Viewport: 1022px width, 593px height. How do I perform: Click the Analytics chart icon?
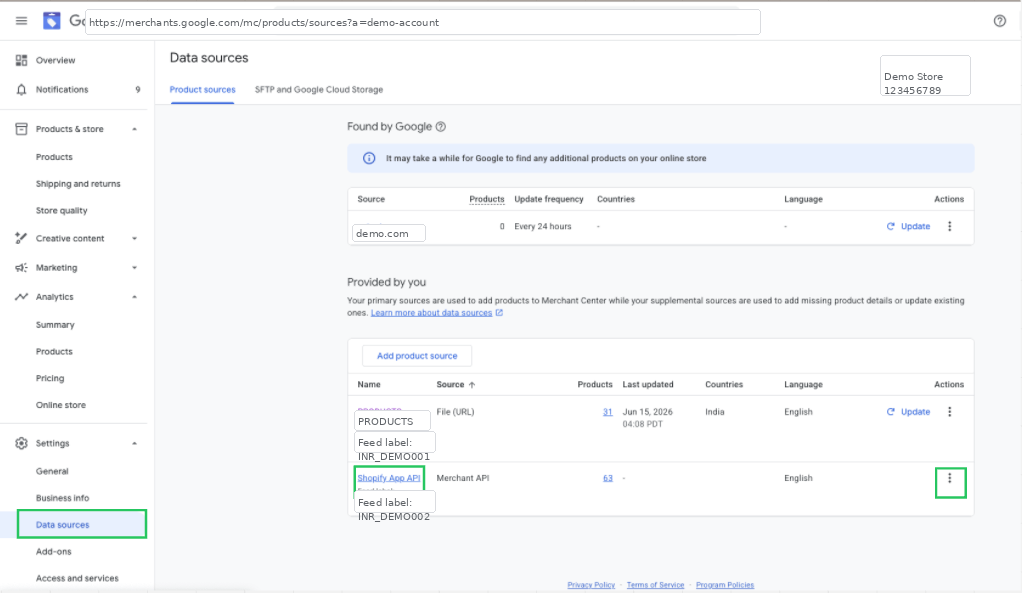pos(22,296)
